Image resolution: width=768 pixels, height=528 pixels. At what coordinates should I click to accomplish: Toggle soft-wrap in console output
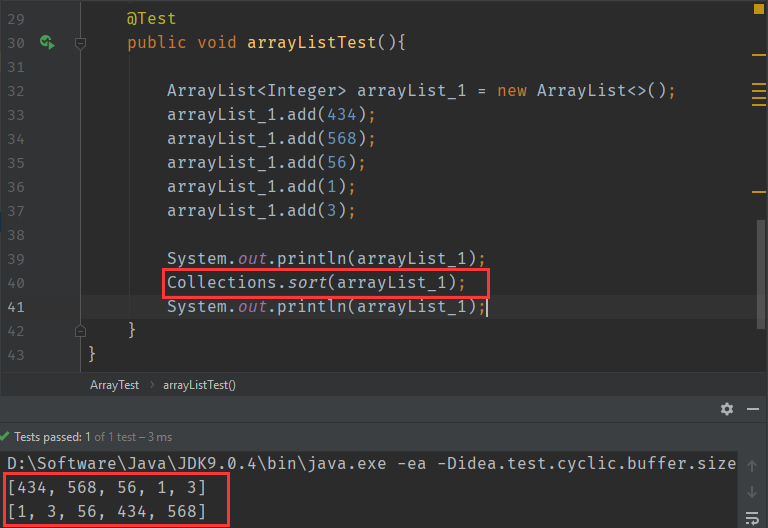752,518
